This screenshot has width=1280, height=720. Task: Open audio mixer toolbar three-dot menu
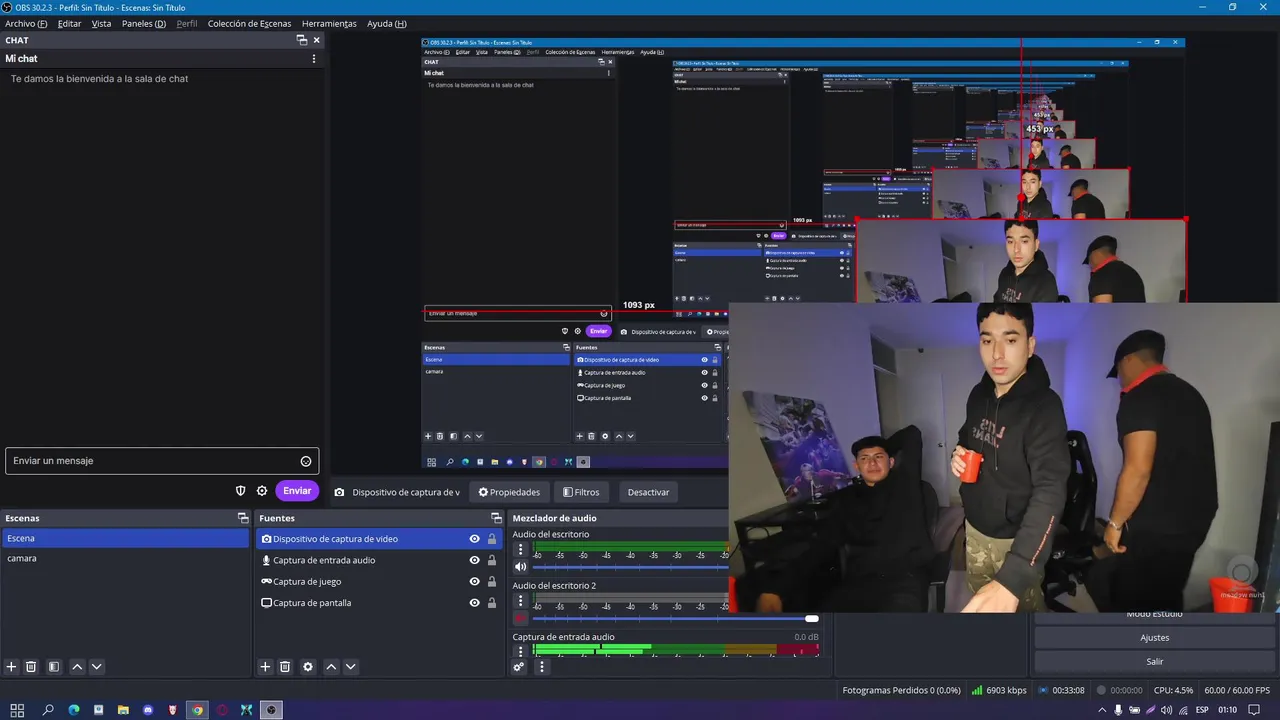(x=542, y=667)
